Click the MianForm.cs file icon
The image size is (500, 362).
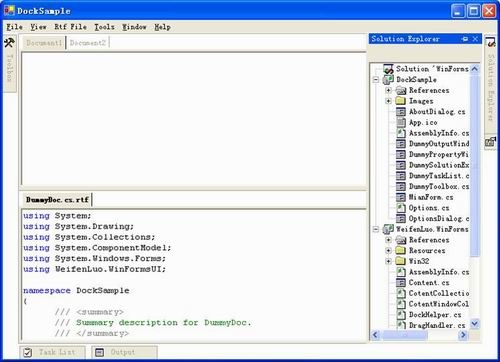(x=401, y=197)
